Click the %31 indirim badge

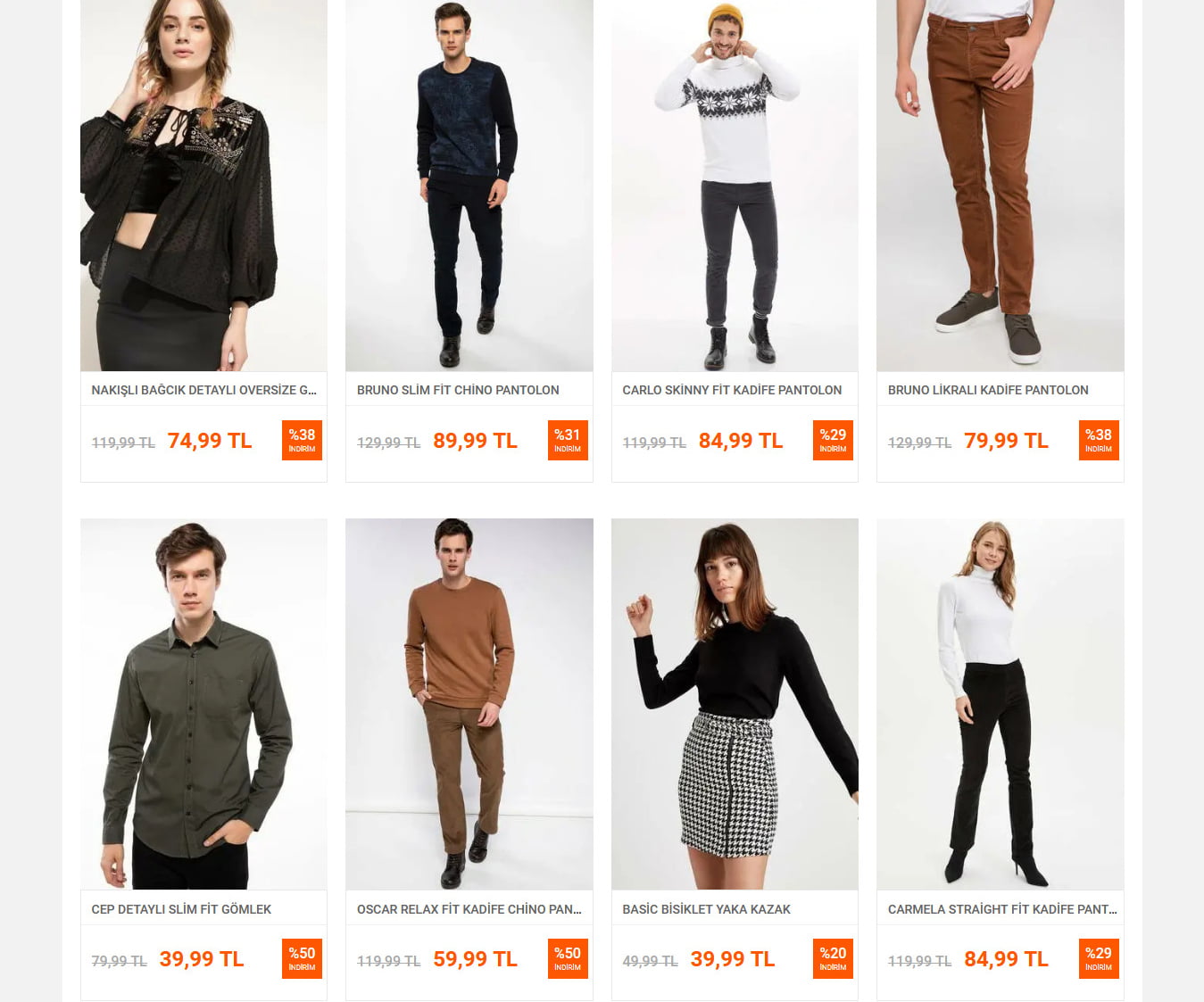click(x=568, y=440)
